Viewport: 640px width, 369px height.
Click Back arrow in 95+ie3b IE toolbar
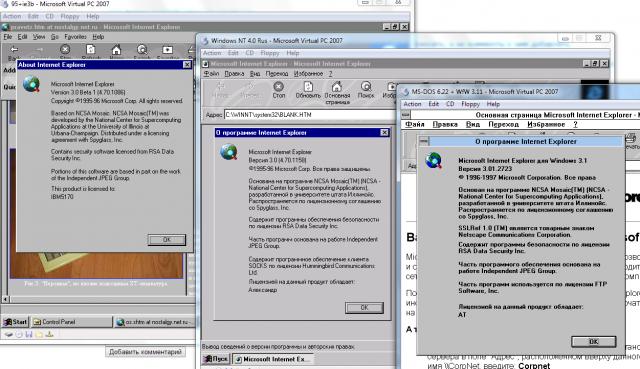coord(14,49)
